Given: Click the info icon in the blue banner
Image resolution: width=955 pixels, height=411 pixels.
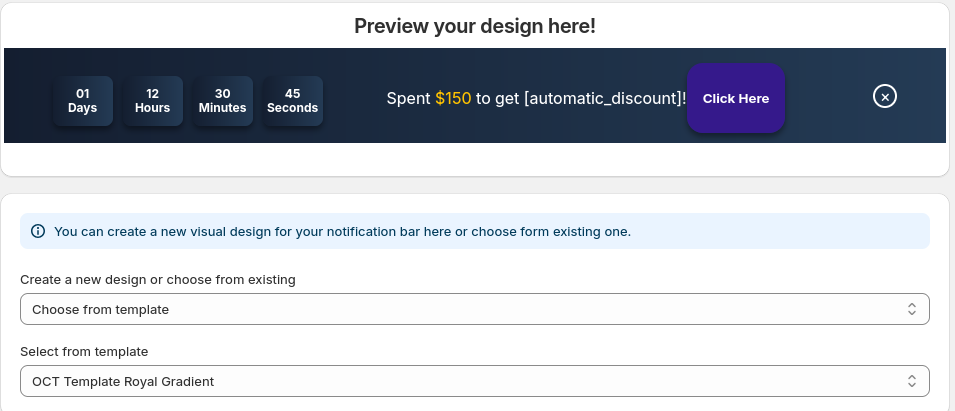Looking at the screenshot, I should [x=38, y=231].
